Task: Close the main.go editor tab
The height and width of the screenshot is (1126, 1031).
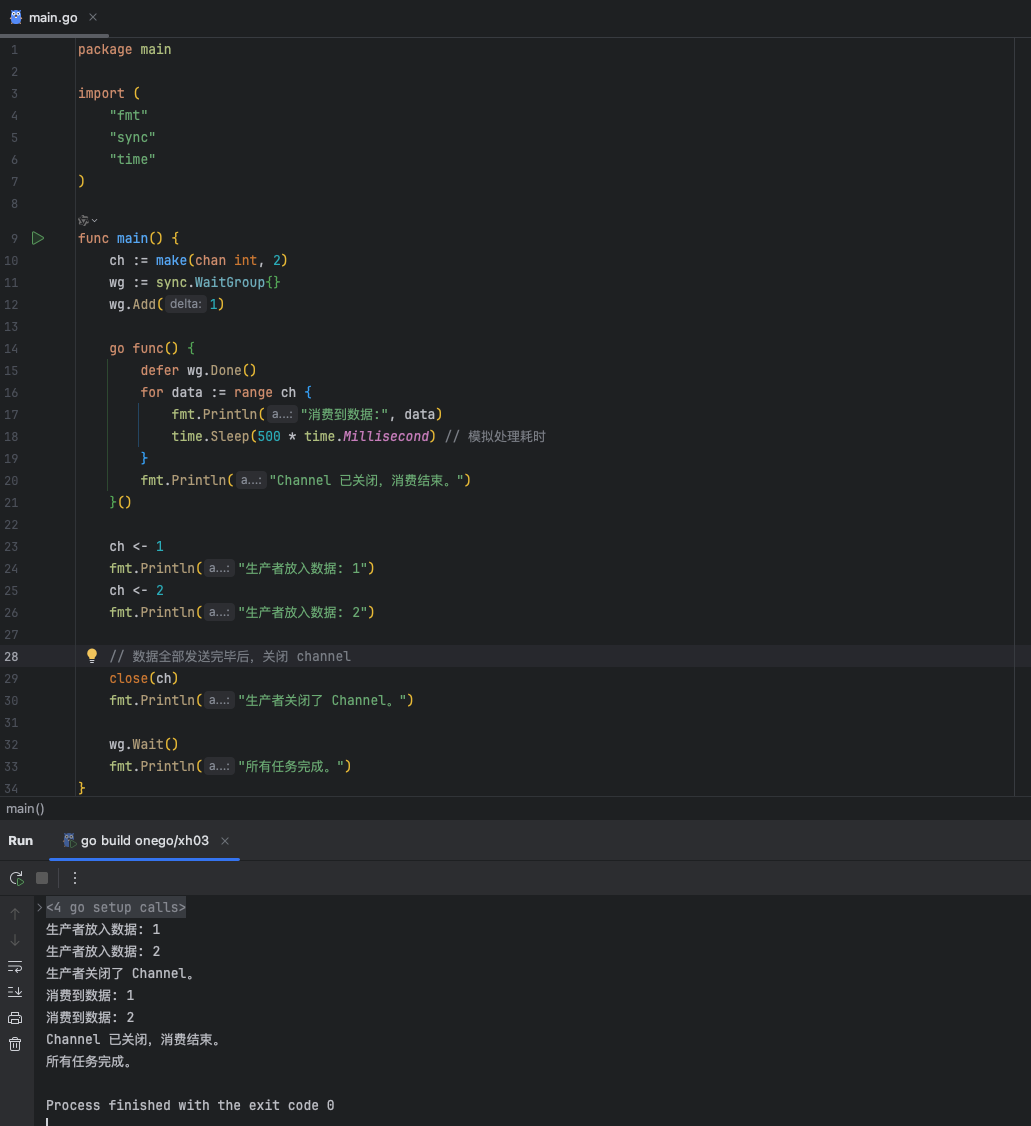Action: 93,17
